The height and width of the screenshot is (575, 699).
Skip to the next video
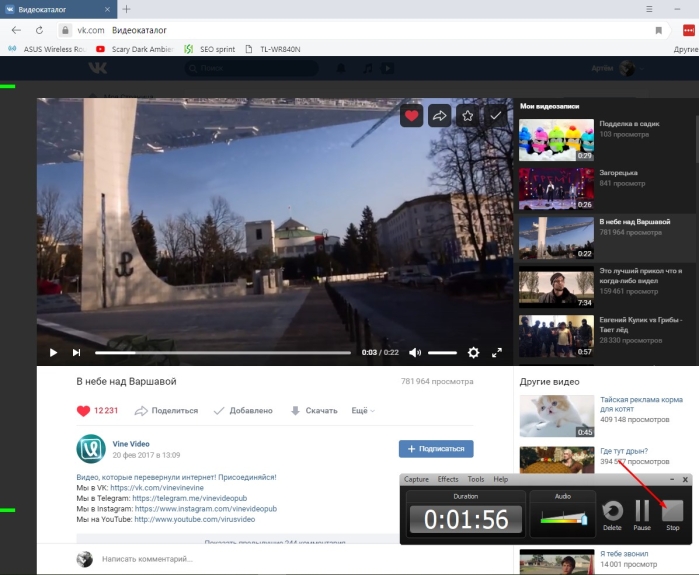76,353
